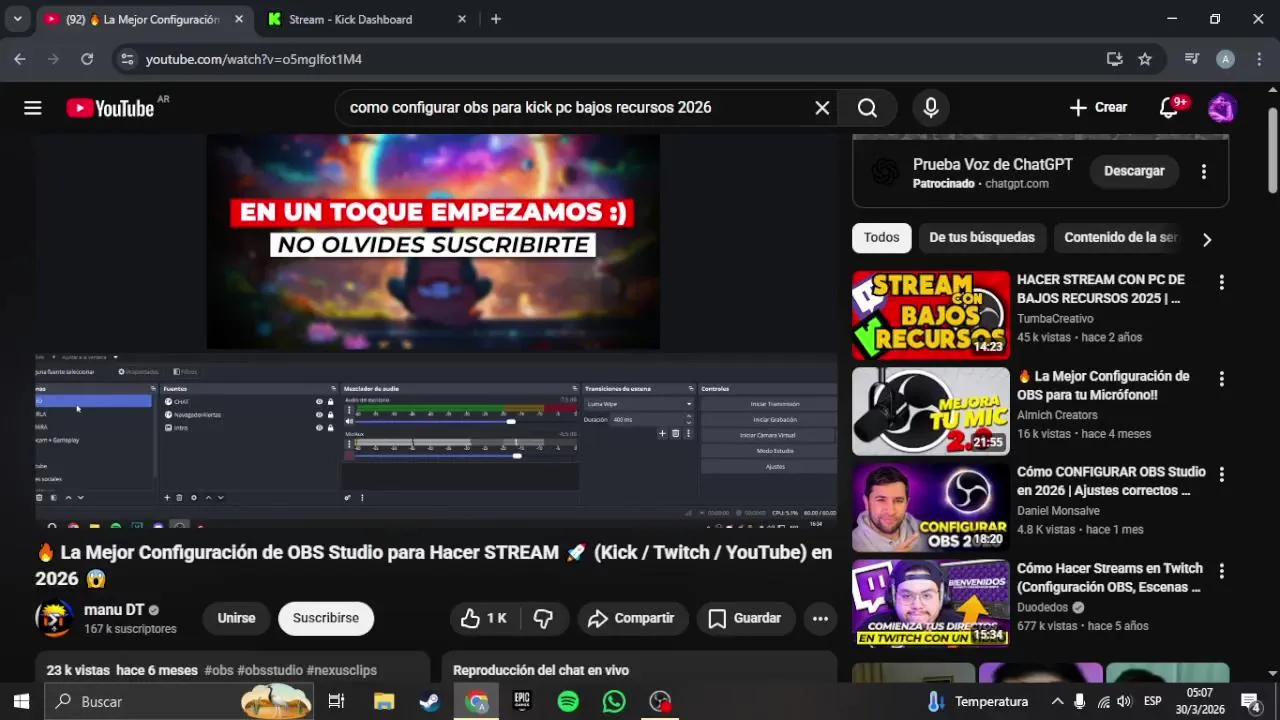Select the Todos filter chip

[x=882, y=238]
